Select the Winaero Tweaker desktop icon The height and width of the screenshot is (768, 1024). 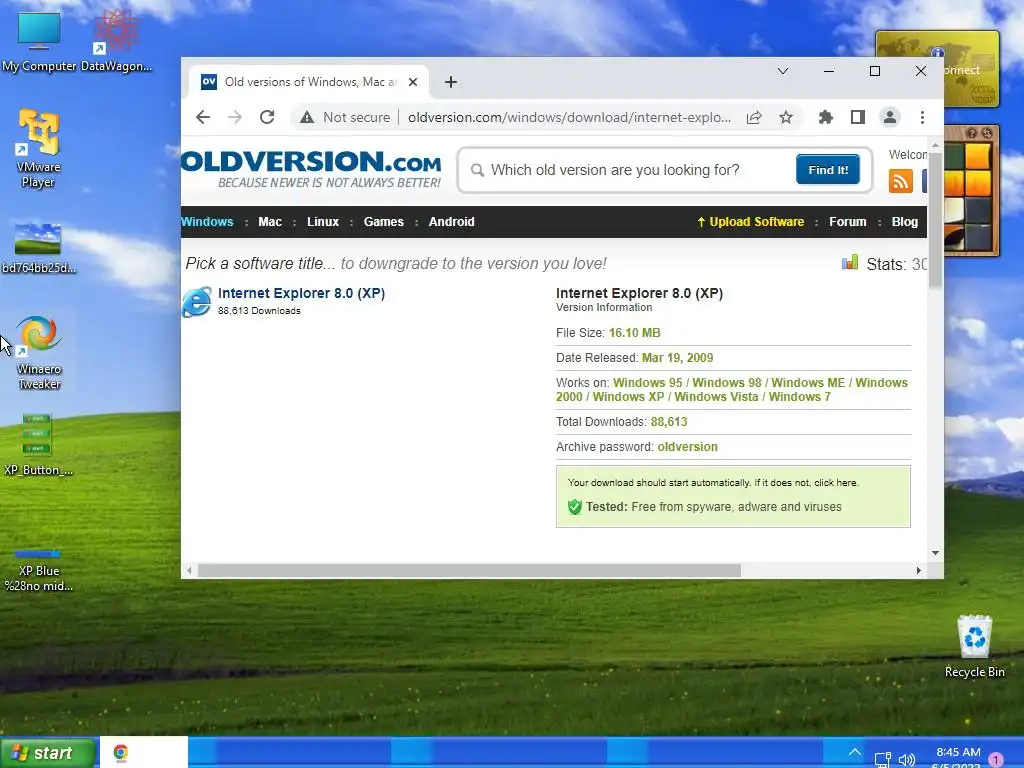coord(39,353)
